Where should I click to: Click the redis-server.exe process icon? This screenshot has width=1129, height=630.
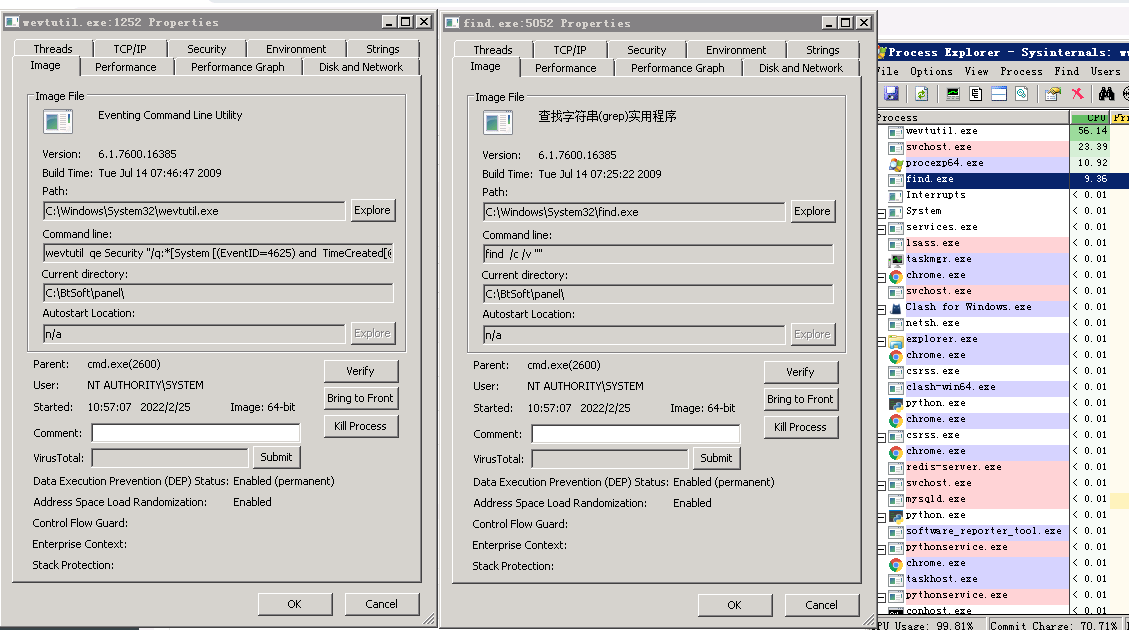pyautogui.click(x=896, y=467)
